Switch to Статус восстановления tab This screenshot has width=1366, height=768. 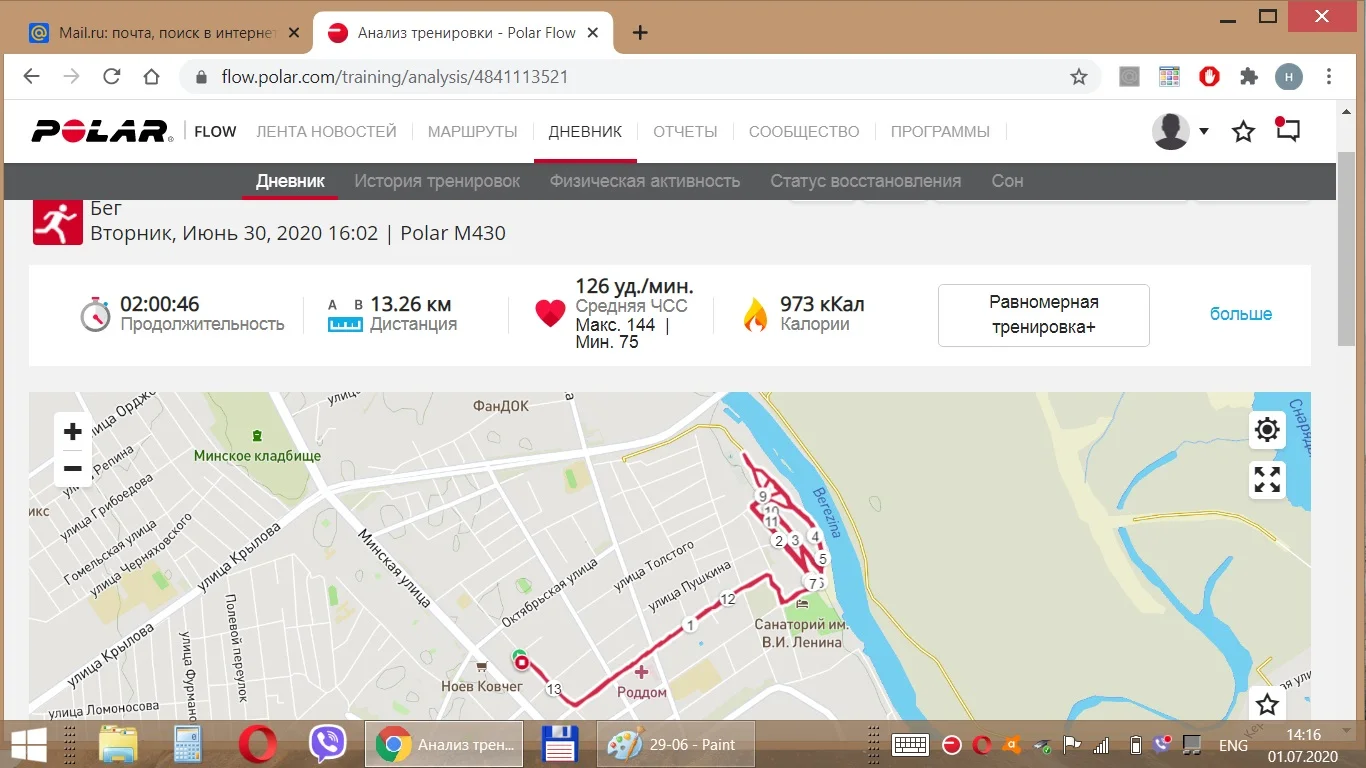pos(865,181)
